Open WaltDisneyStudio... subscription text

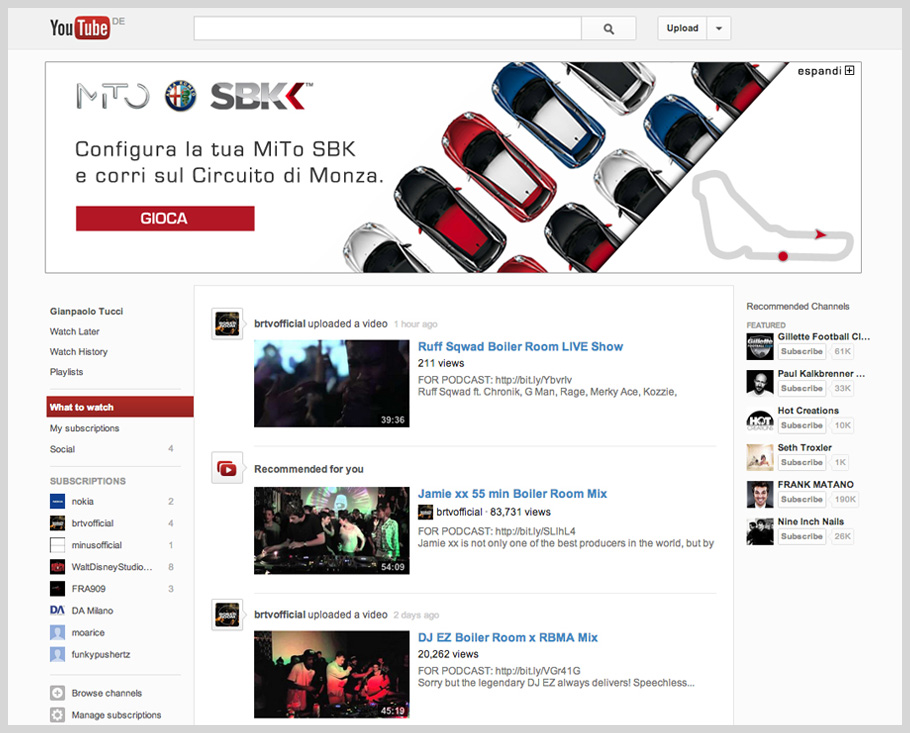pyautogui.click(x=112, y=567)
